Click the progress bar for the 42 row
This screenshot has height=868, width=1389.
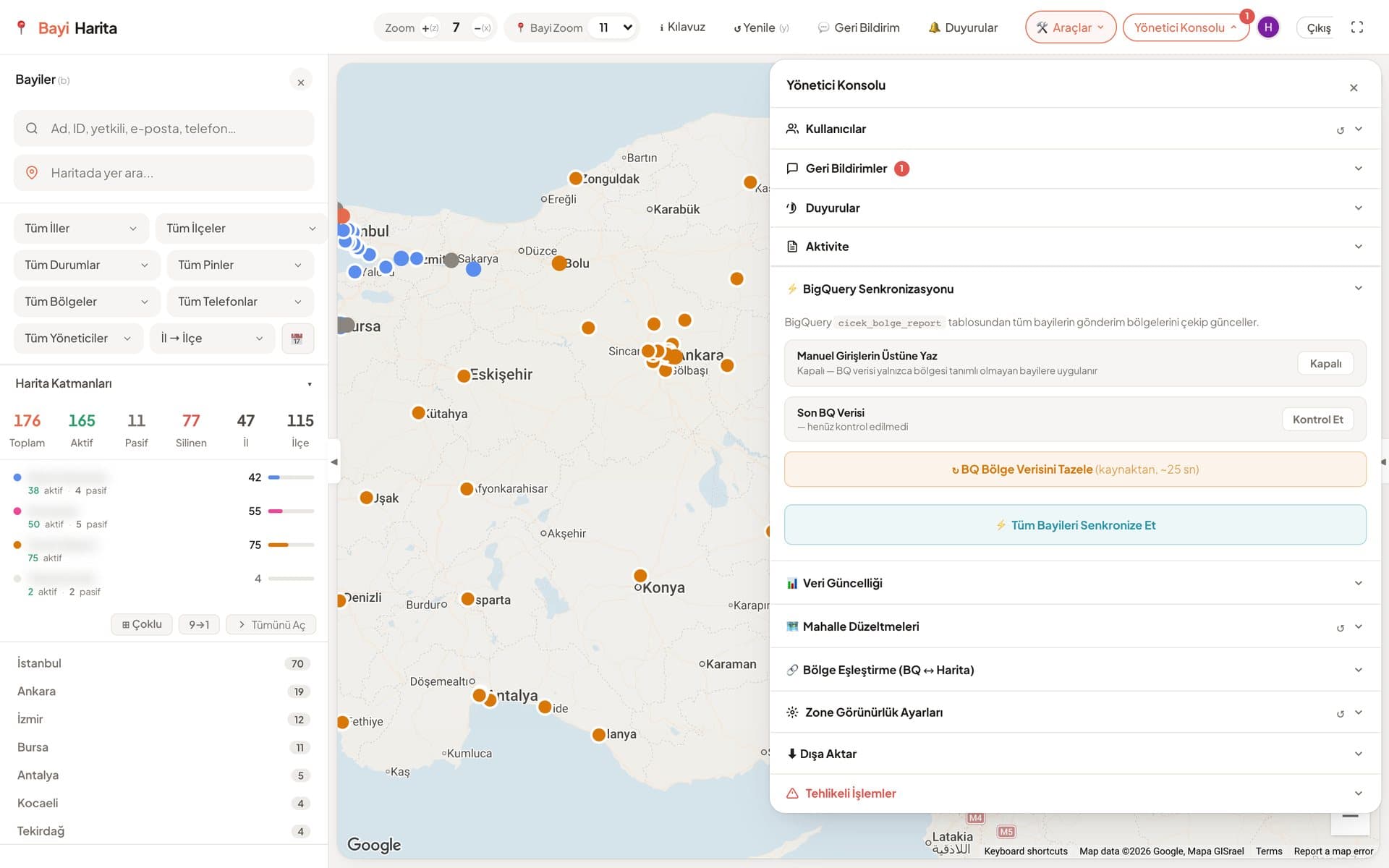(x=291, y=477)
